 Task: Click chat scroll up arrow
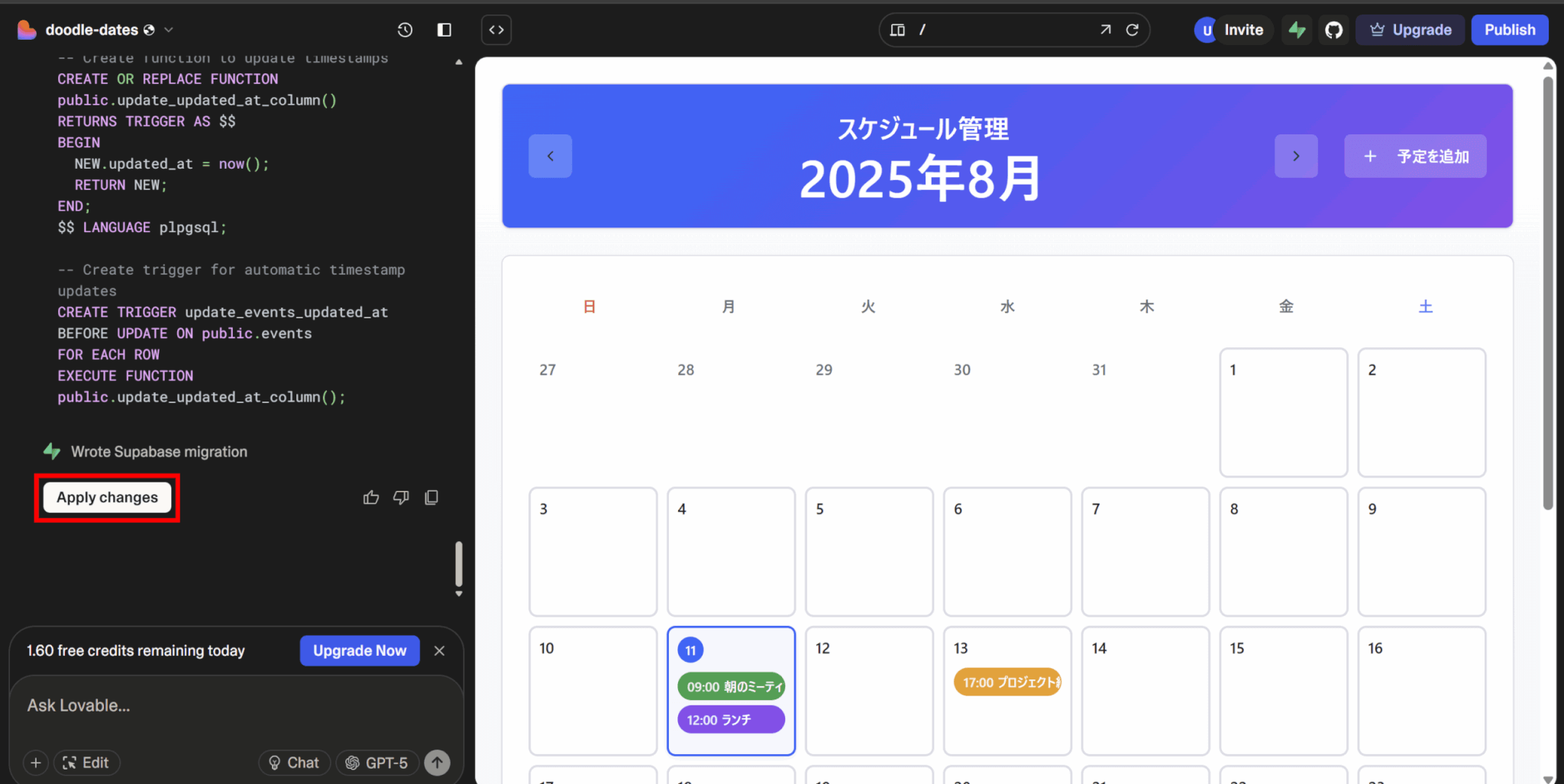coord(458,62)
